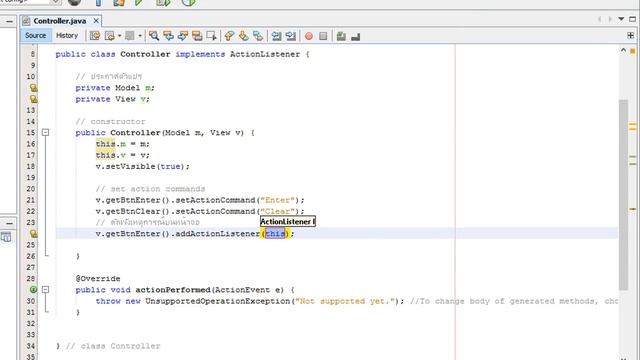Jump to the previous find occurrence
This screenshot has height=360, width=640.
coord(168,36)
